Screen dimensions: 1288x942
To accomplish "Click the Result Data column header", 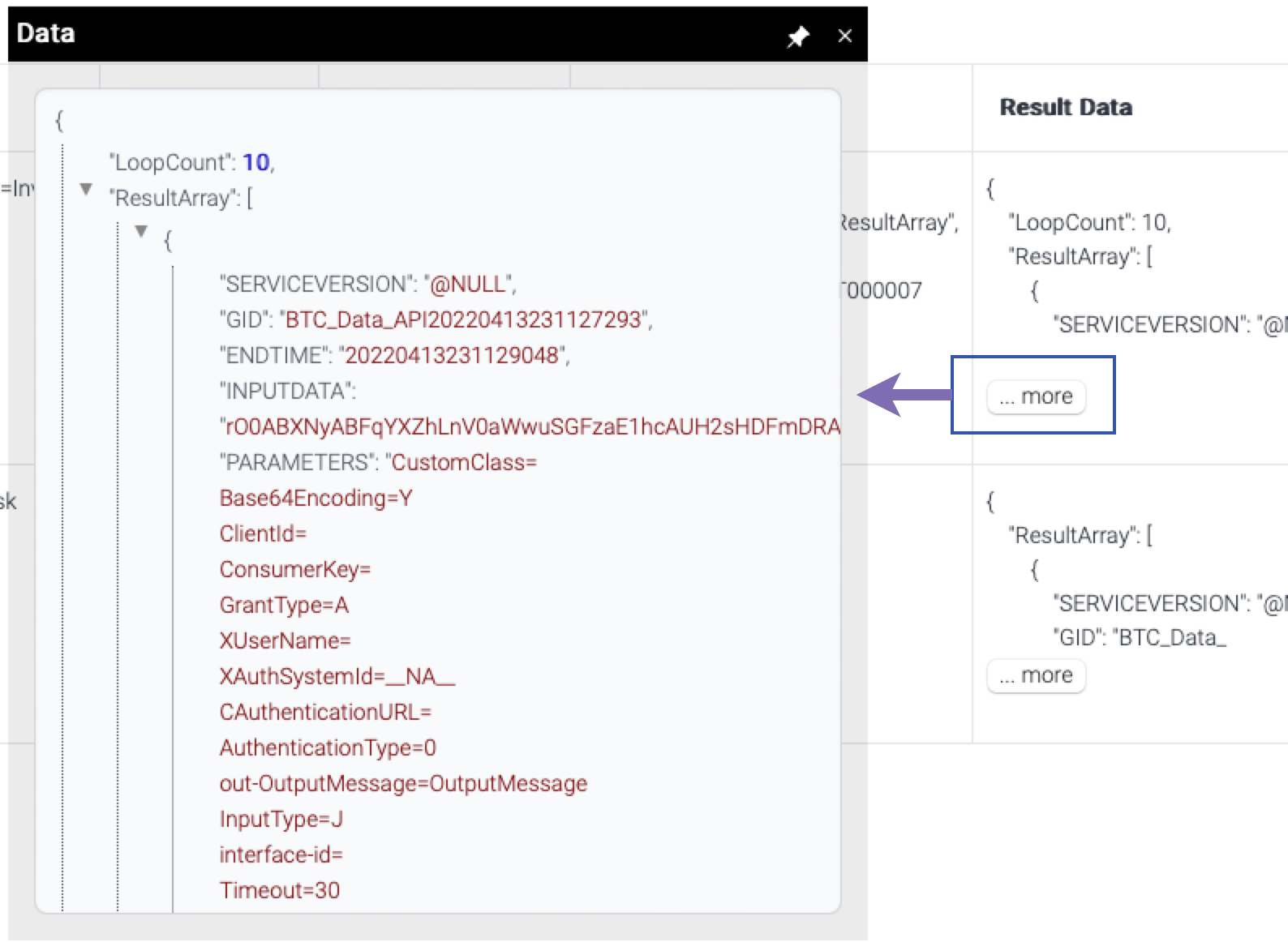I will tap(1065, 107).
